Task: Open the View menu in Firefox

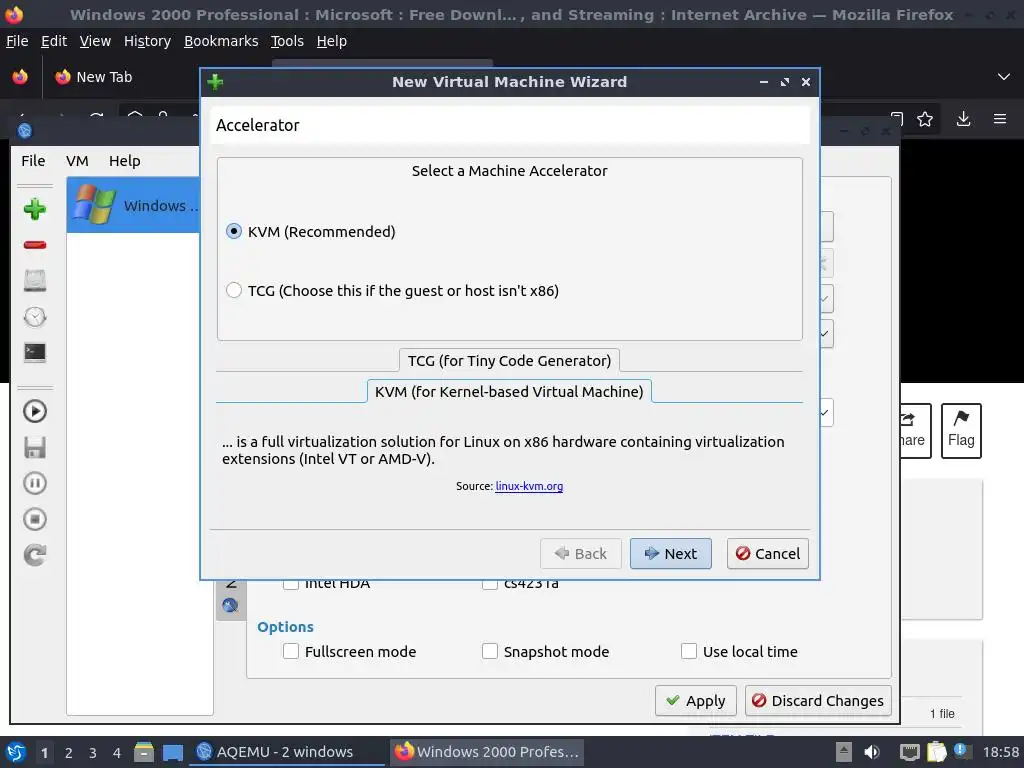Action: point(95,41)
